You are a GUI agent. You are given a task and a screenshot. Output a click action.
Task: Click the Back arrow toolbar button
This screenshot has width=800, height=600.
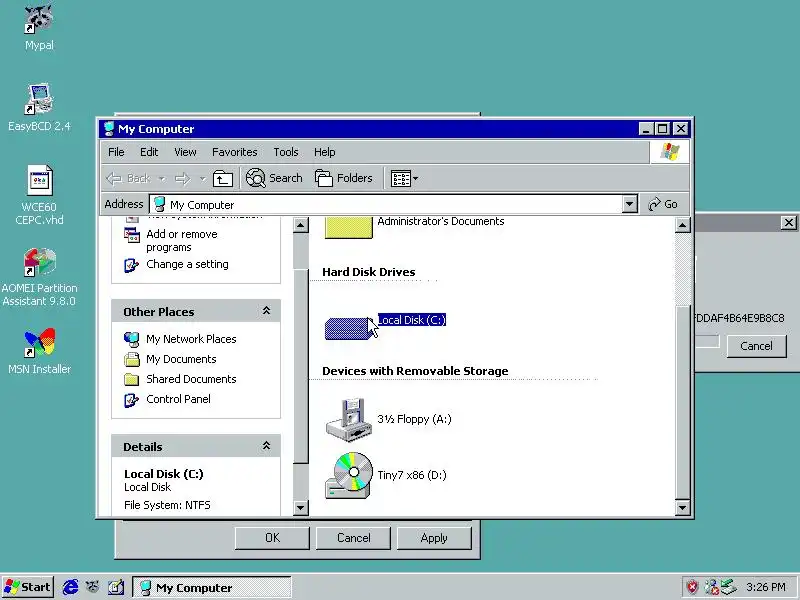pos(129,178)
